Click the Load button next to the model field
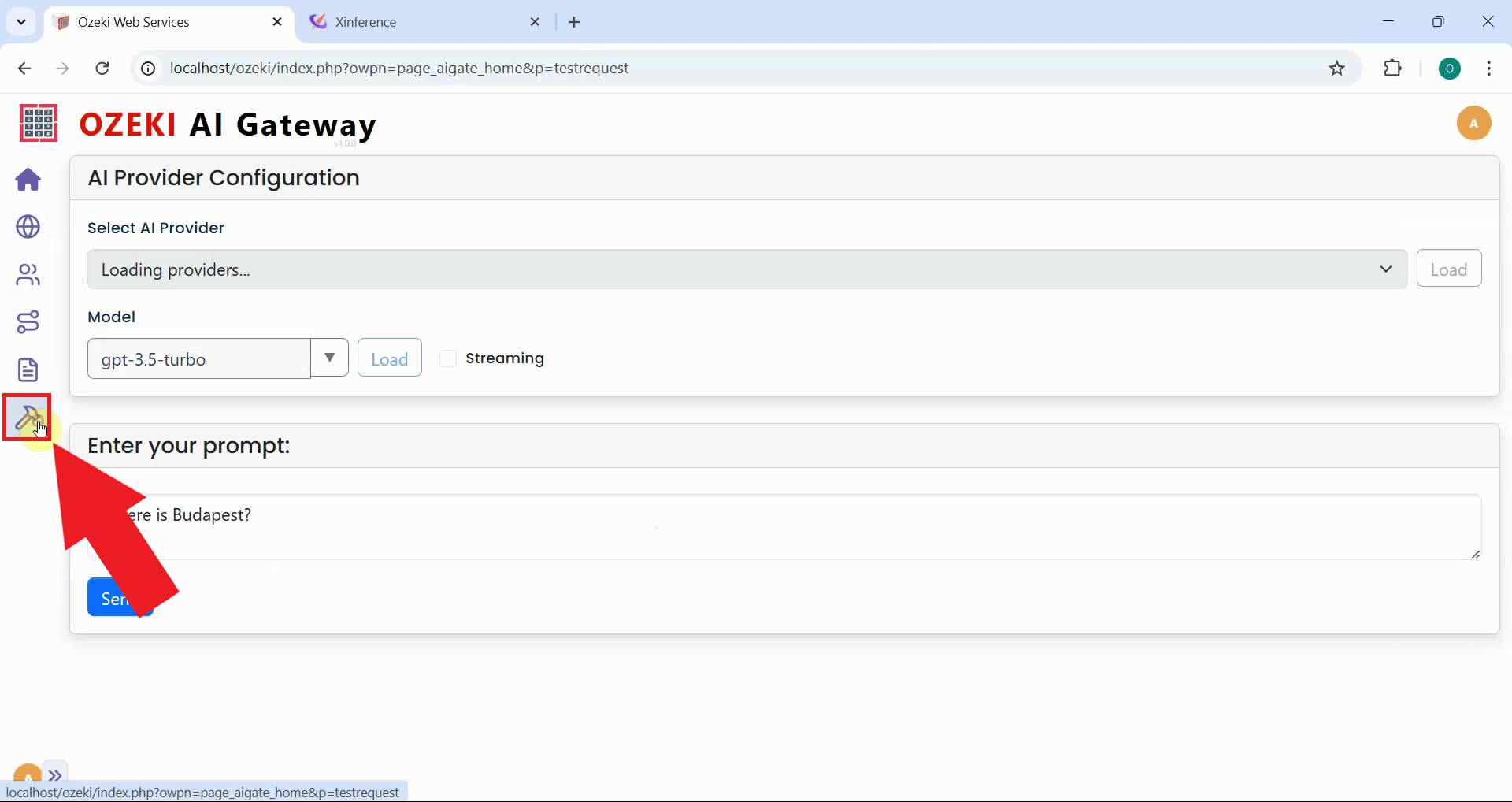Screen dimensions: 1512x802 389,357
